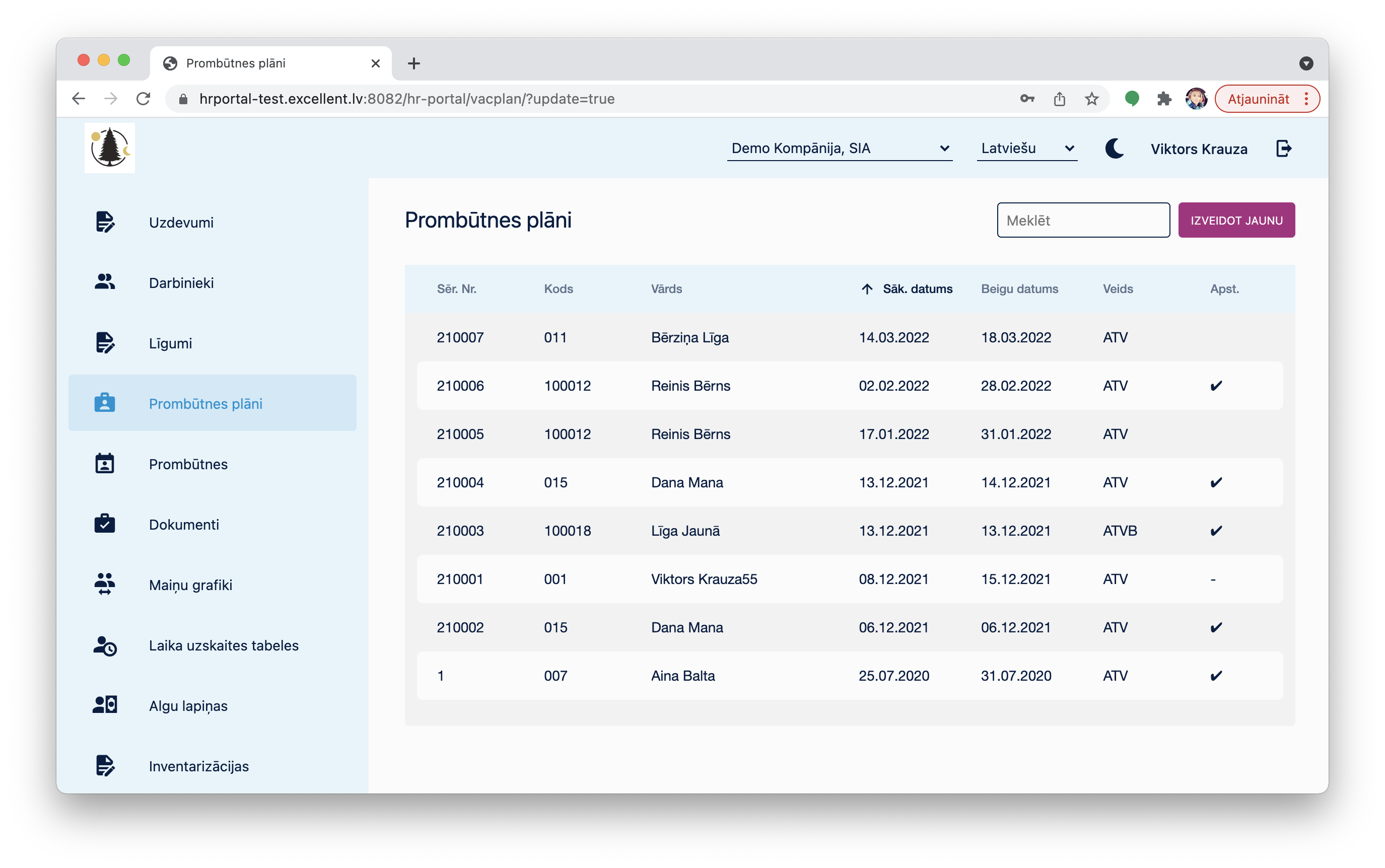Open the Demo Kompānija, SIA company dropdown

pos(839,149)
